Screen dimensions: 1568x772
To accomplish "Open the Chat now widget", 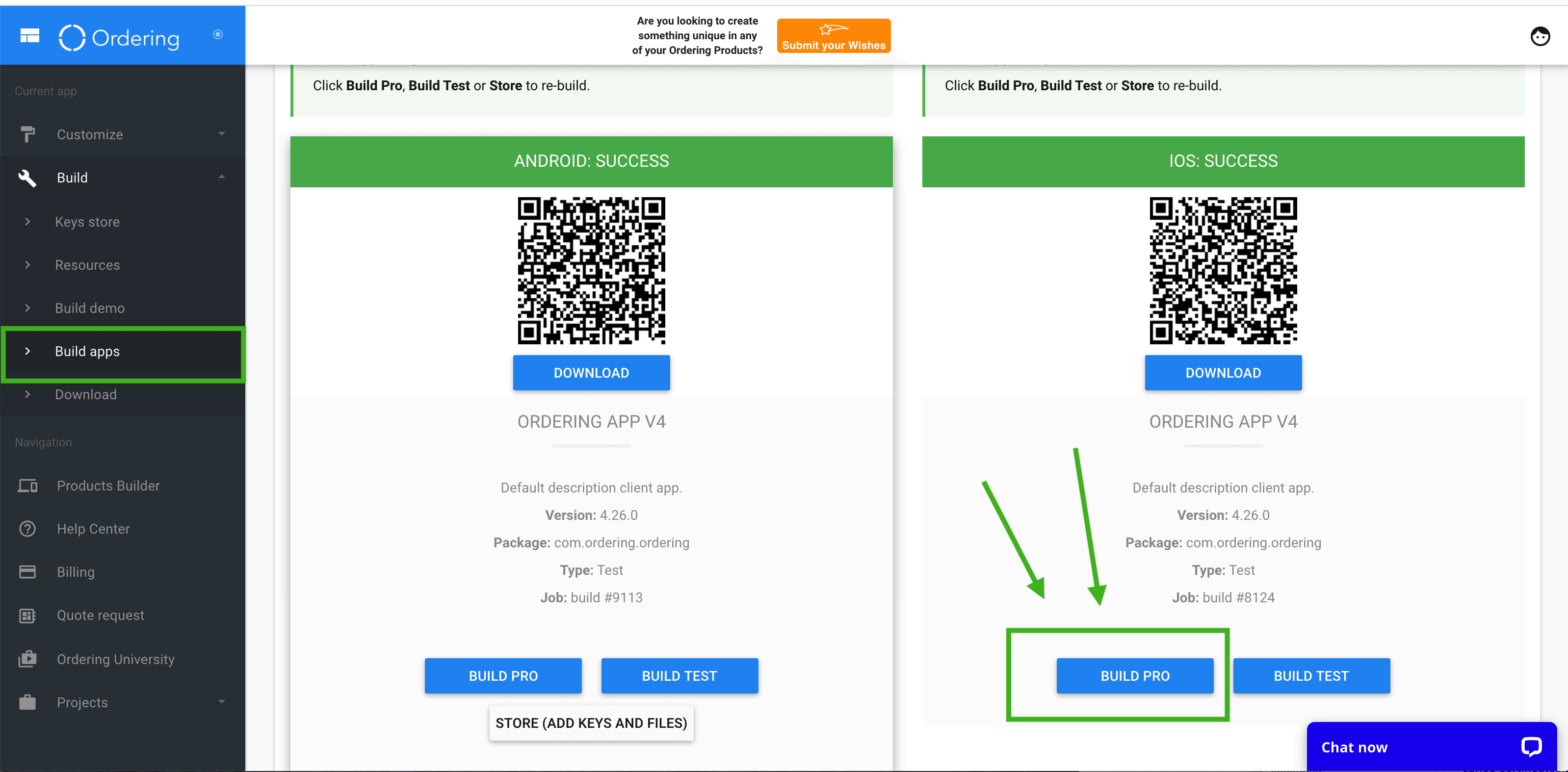I will point(1432,747).
